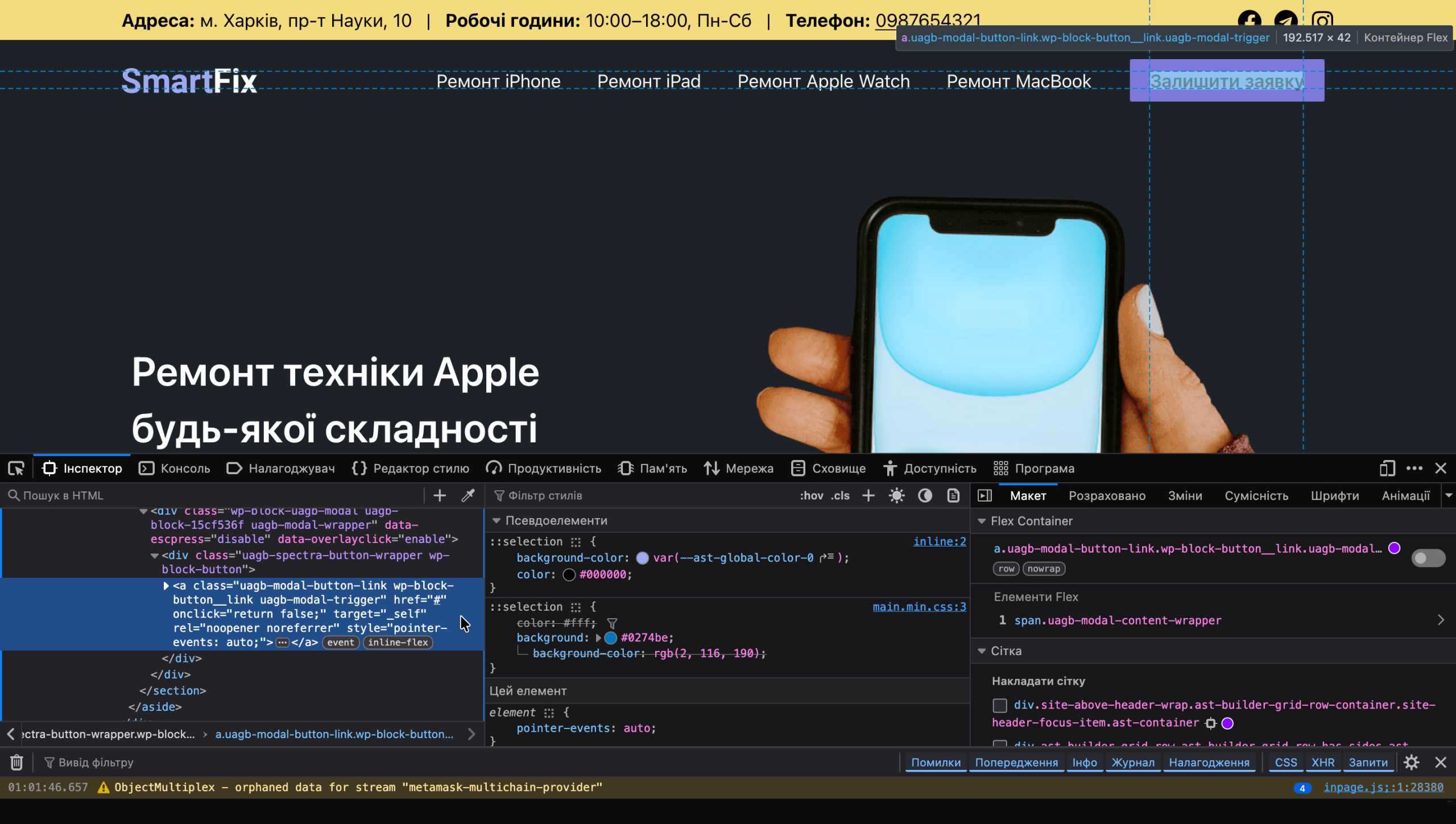Collapse the Сітка section

click(x=982, y=651)
